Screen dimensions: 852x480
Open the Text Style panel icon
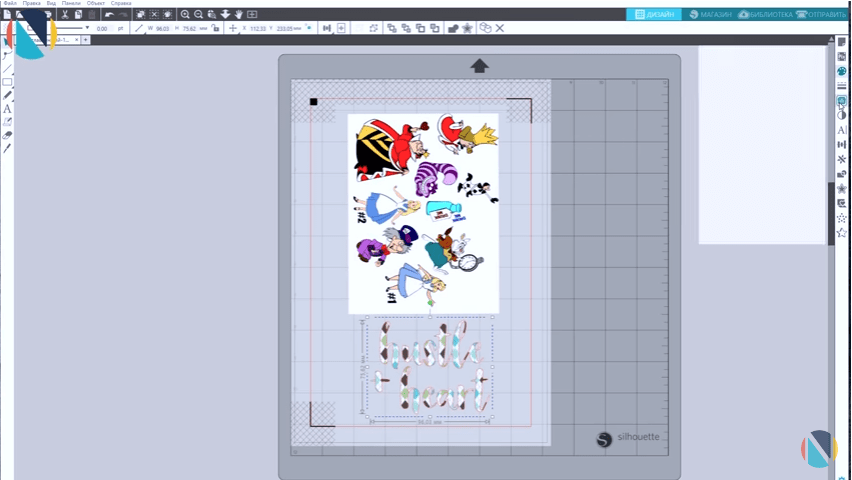[x=842, y=130]
